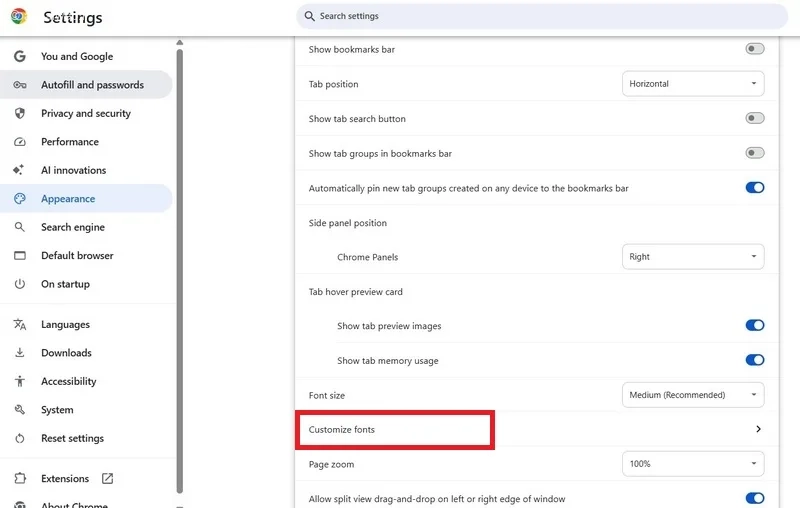This screenshot has width=800, height=508.
Task: Click the translate icon for Languages
Action: (20, 324)
